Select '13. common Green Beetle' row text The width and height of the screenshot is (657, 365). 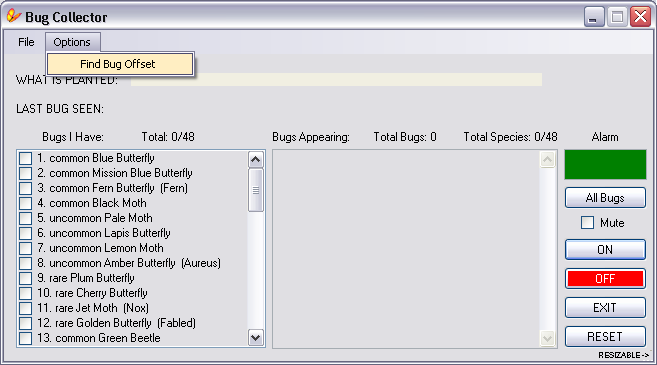99,338
